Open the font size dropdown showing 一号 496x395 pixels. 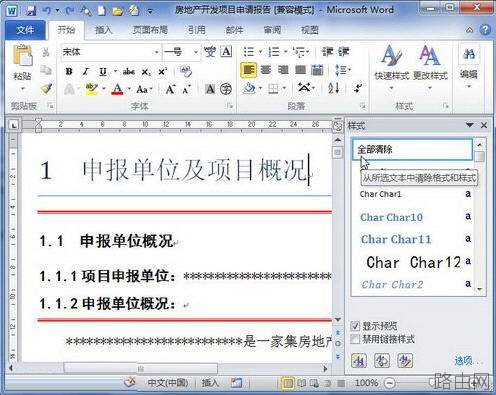tap(196, 52)
